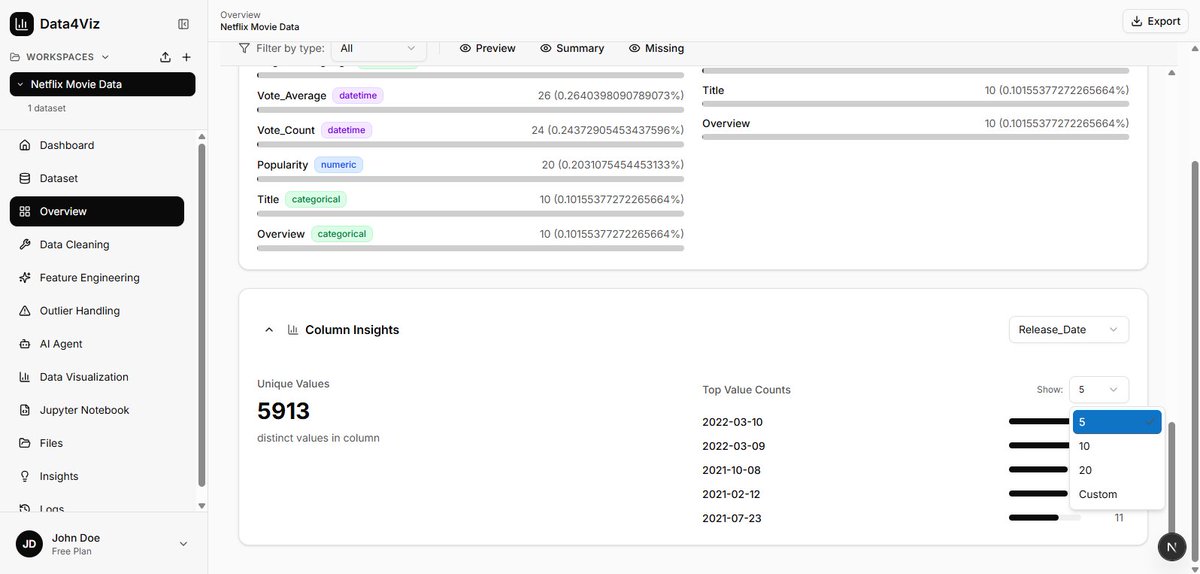Screen dimensions: 1200x574
Task: Click the datetime tag next to Vote_Average
Action: click(358, 96)
